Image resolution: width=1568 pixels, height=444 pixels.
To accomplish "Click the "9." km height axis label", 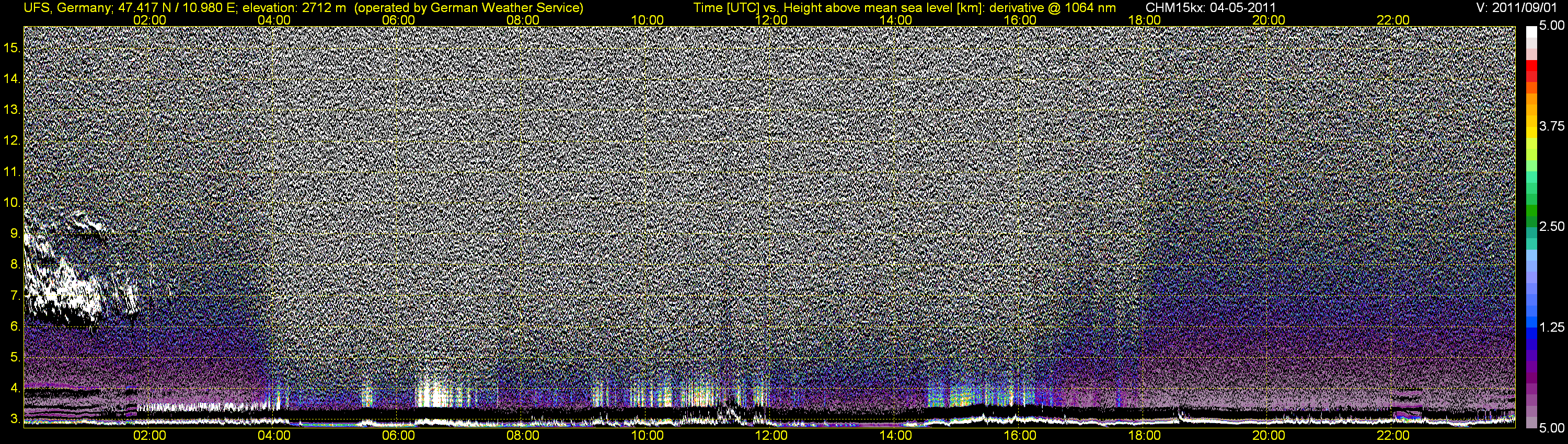I will (16, 233).
